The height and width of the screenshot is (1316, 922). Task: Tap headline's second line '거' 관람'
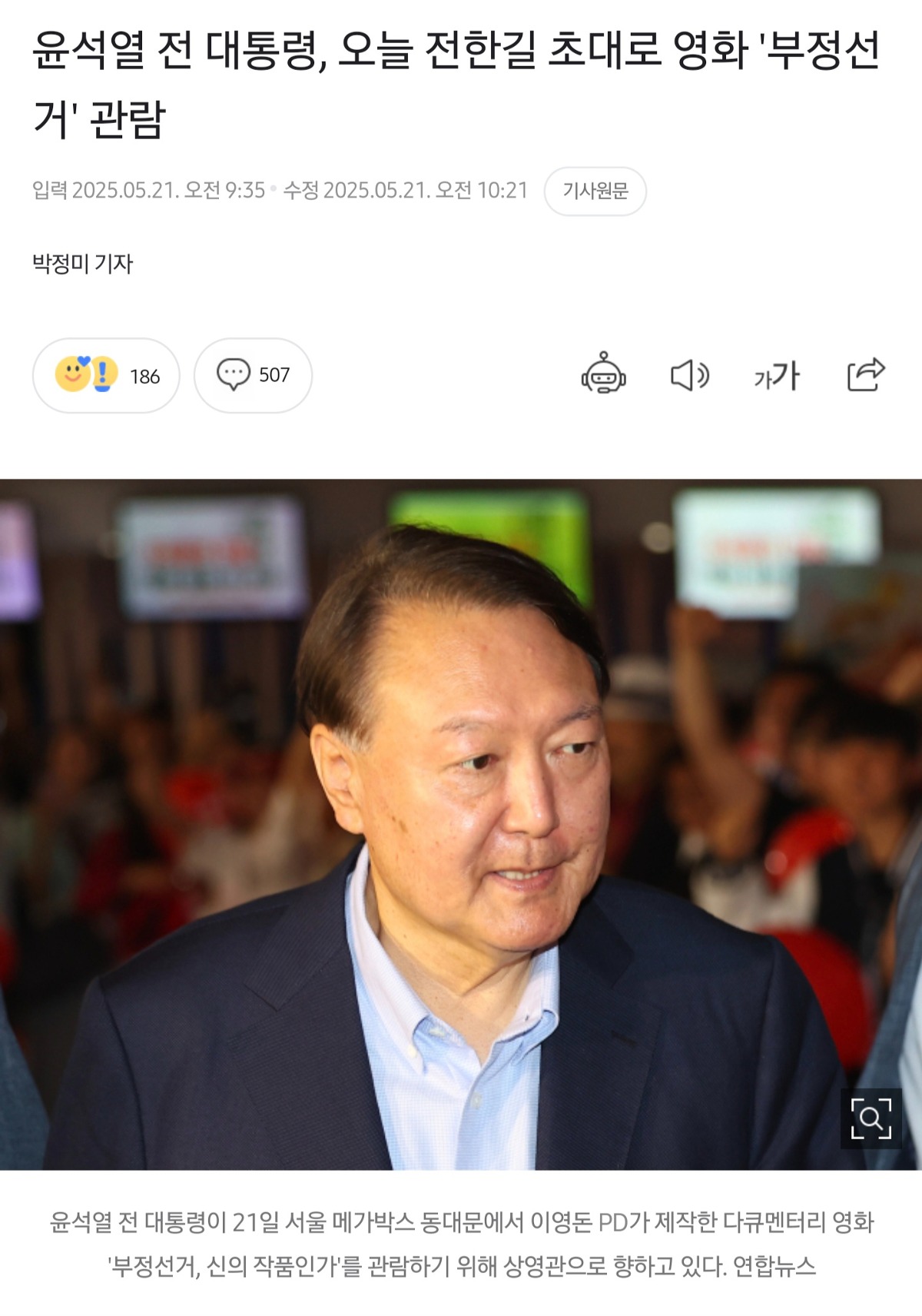(x=99, y=119)
